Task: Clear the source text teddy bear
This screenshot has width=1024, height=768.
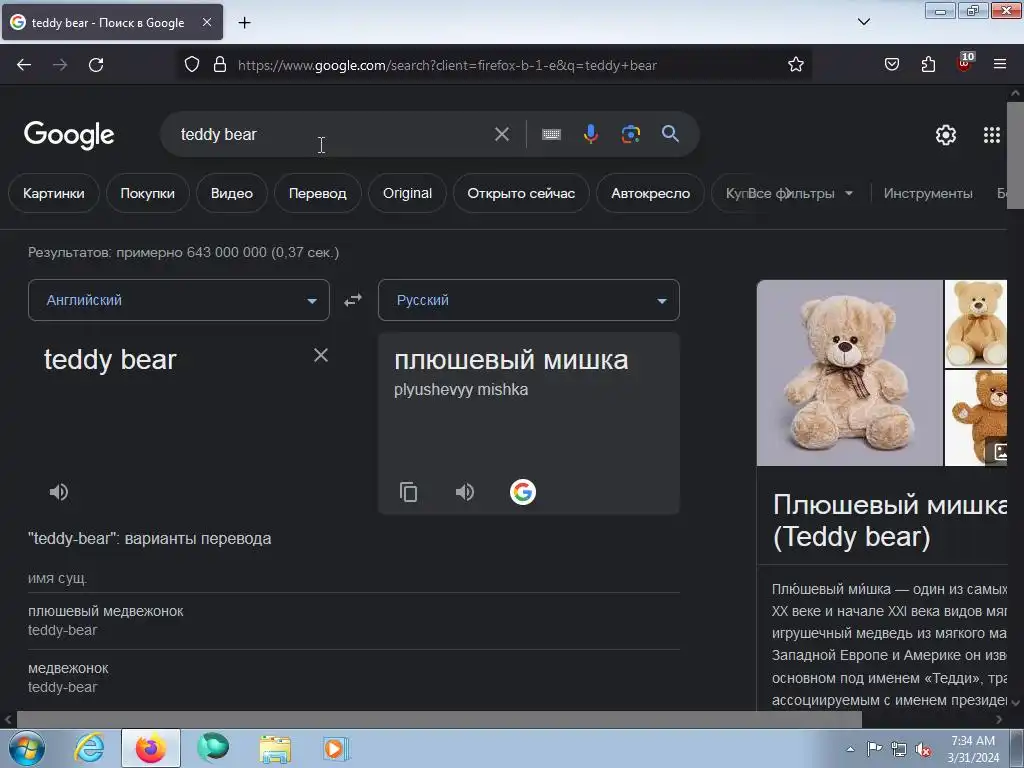Action: [321, 355]
